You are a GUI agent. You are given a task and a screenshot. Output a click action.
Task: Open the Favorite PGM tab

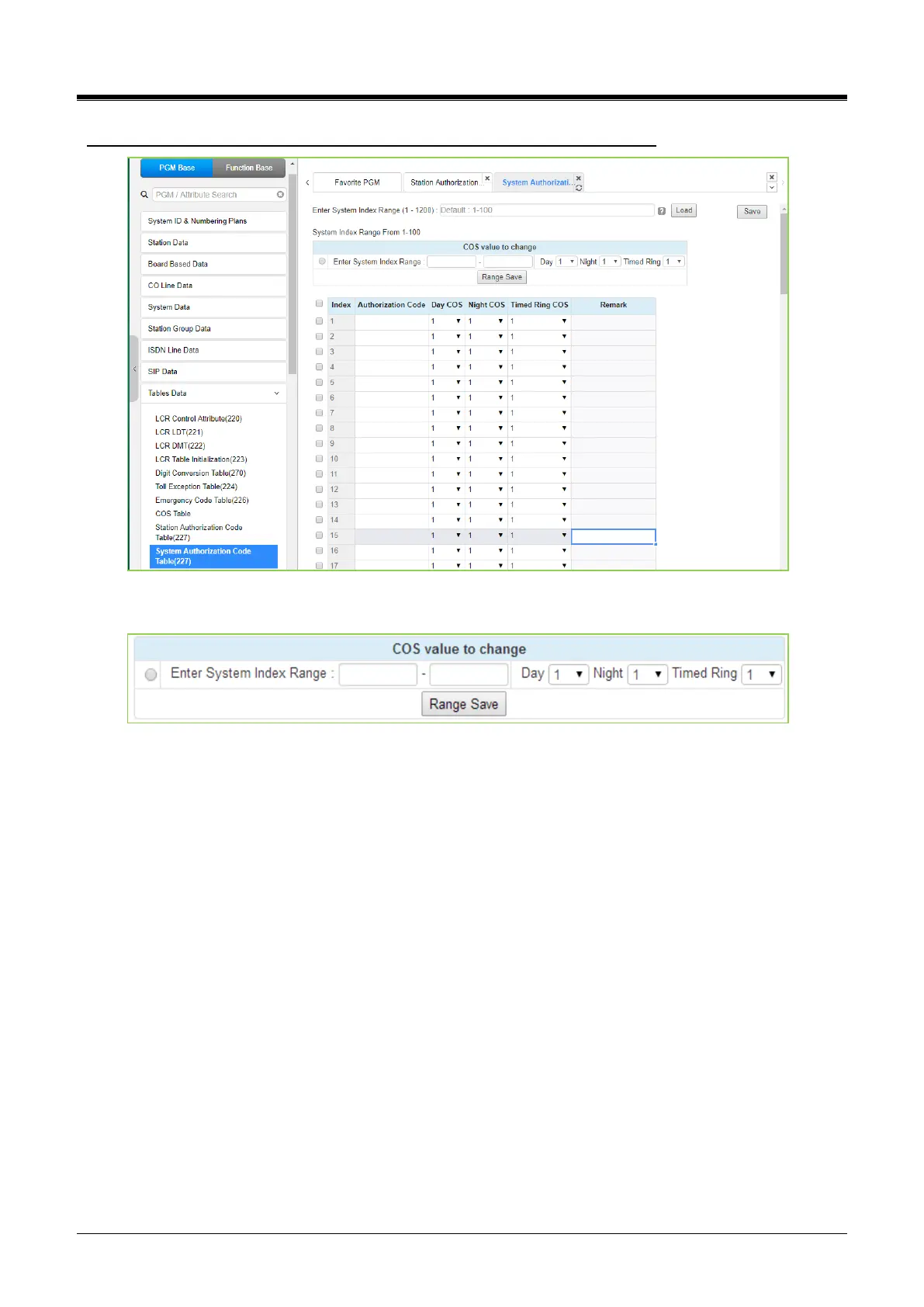(358, 182)
